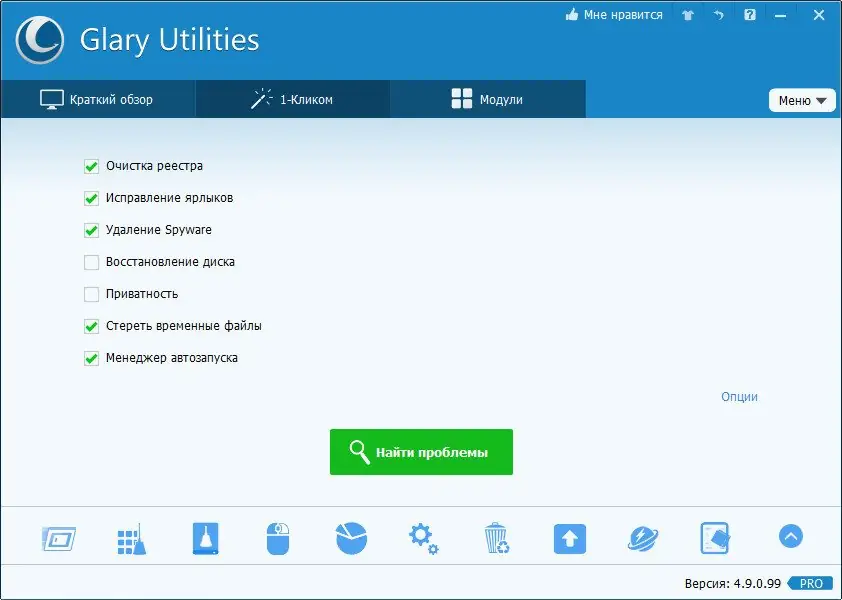Open the overlapping windows icon at far left
This screenshot has height=600, width=842.
coord(57,537)
